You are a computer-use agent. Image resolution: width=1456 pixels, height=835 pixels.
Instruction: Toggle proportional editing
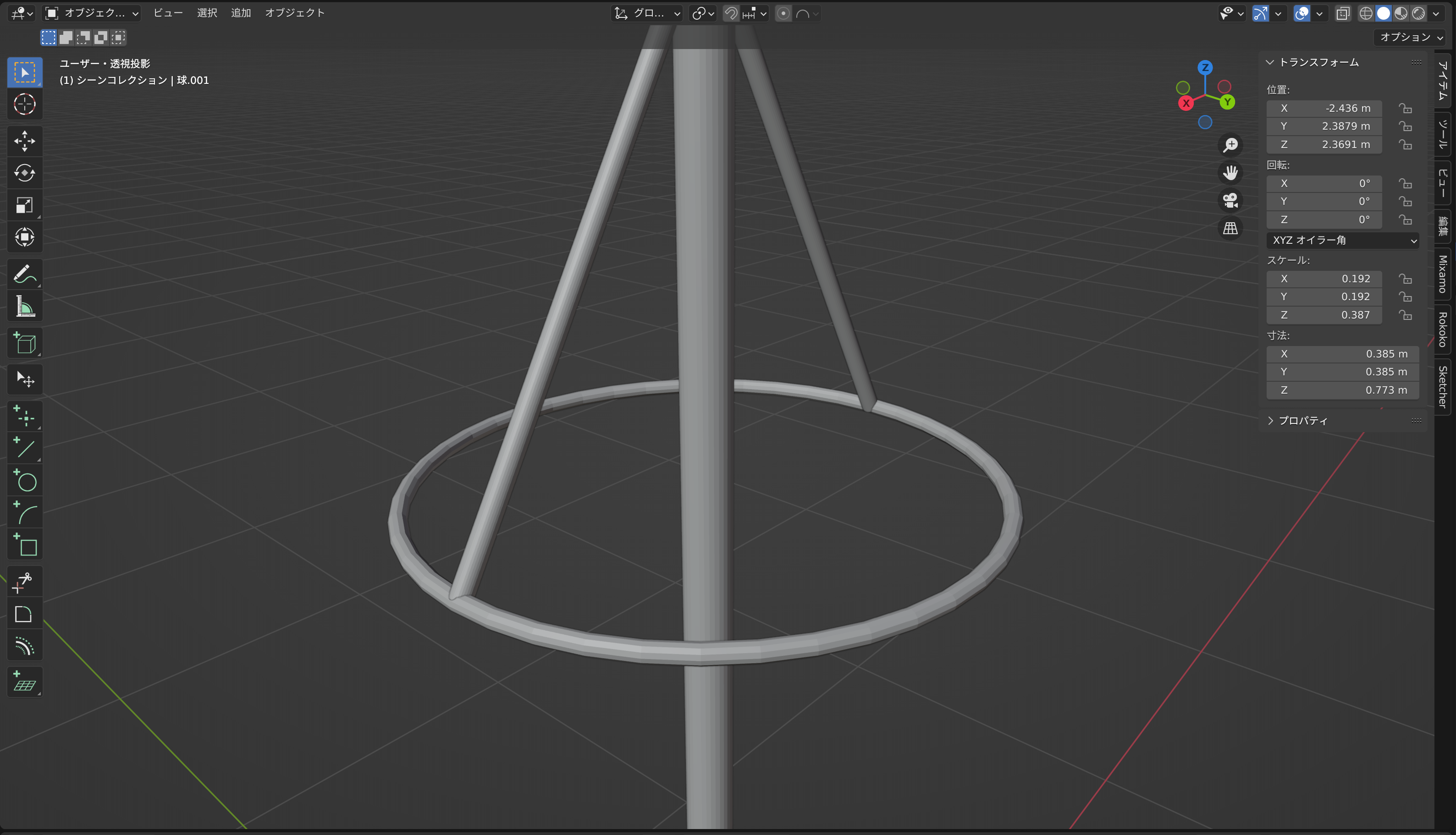(783, 13)
